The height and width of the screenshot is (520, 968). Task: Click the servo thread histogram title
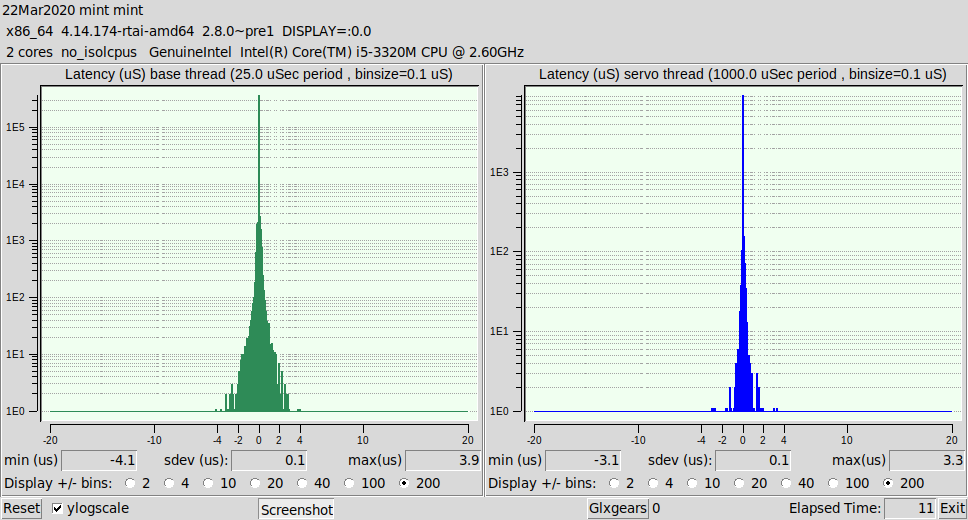coord(743,75)
